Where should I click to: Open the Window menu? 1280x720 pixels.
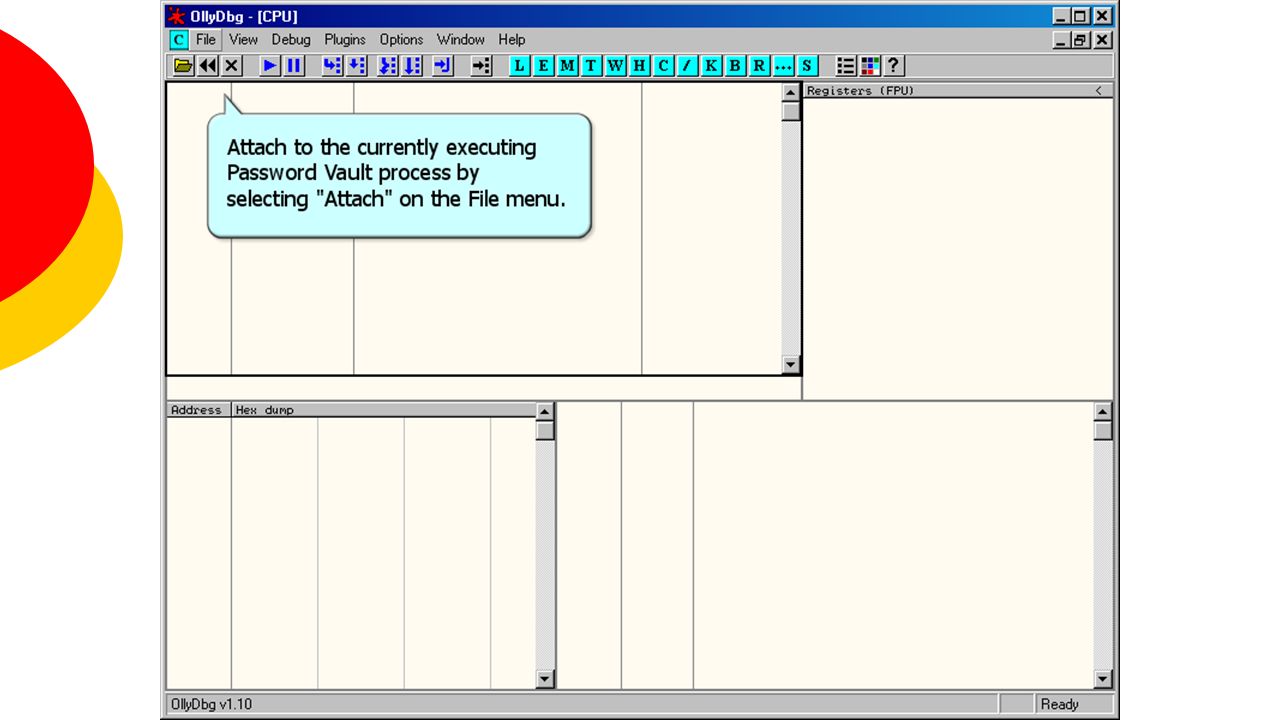[460, 40]
